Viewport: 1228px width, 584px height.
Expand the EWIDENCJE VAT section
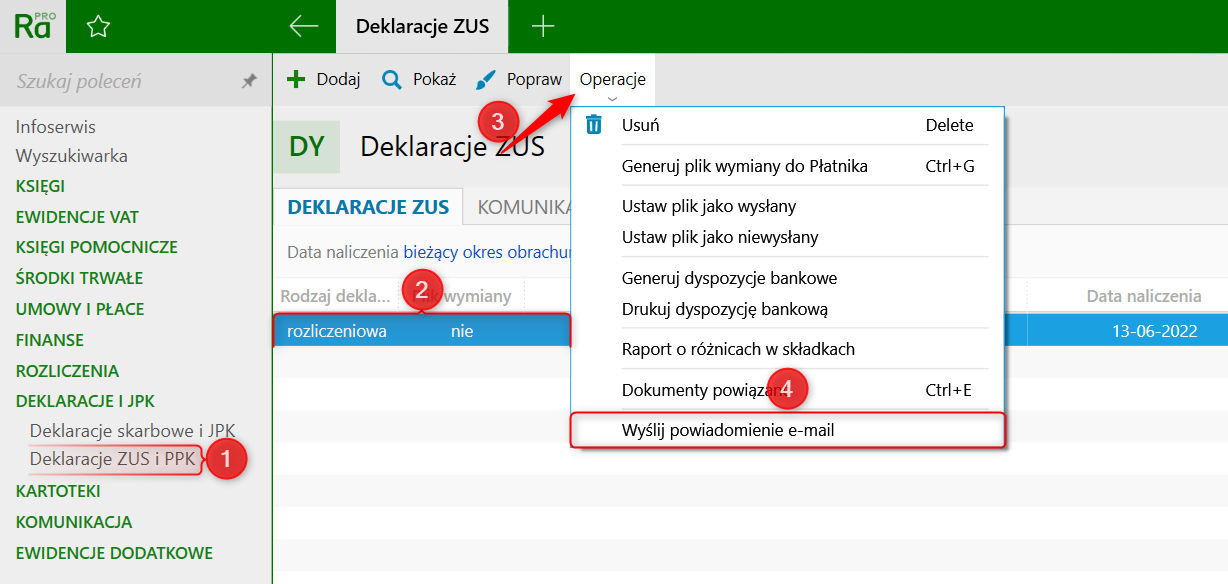77,217
